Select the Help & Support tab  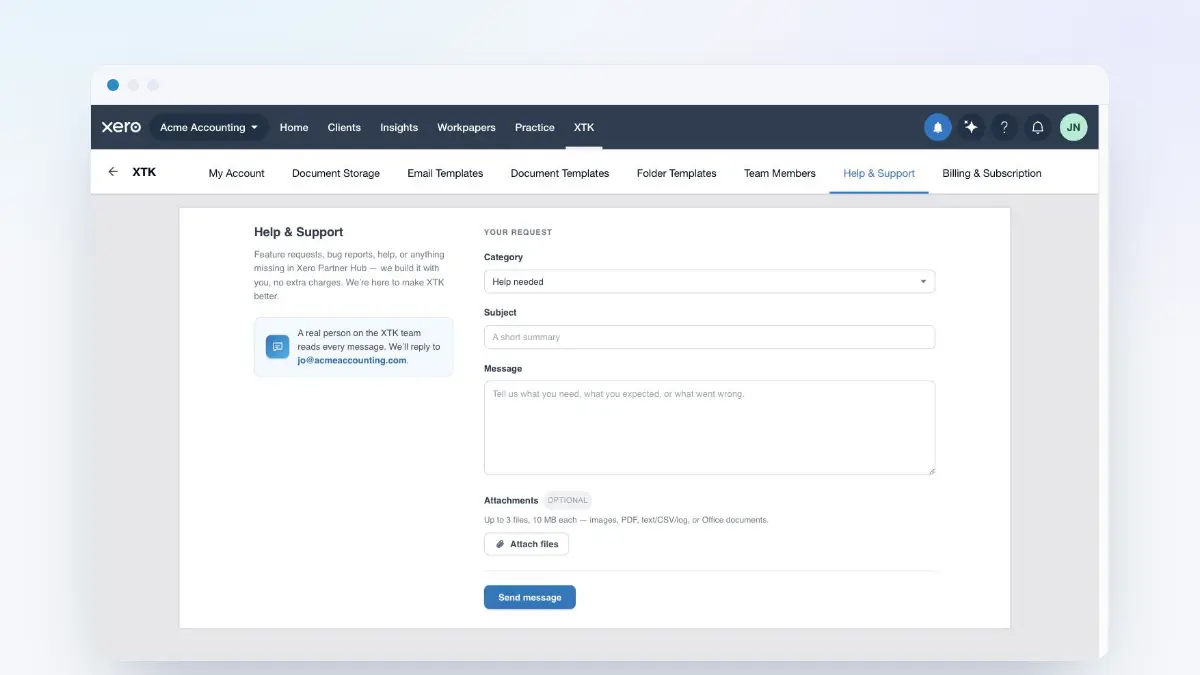click(879, 173)
